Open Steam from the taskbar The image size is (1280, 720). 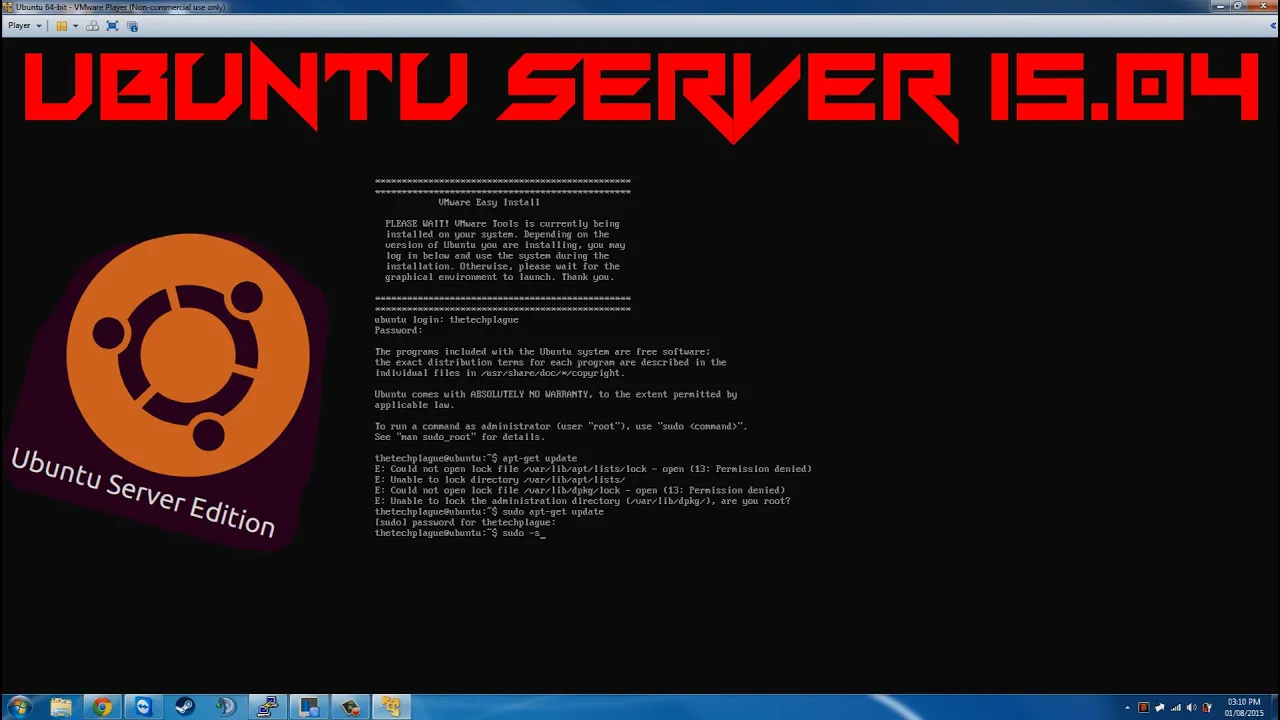coord(185,707)
